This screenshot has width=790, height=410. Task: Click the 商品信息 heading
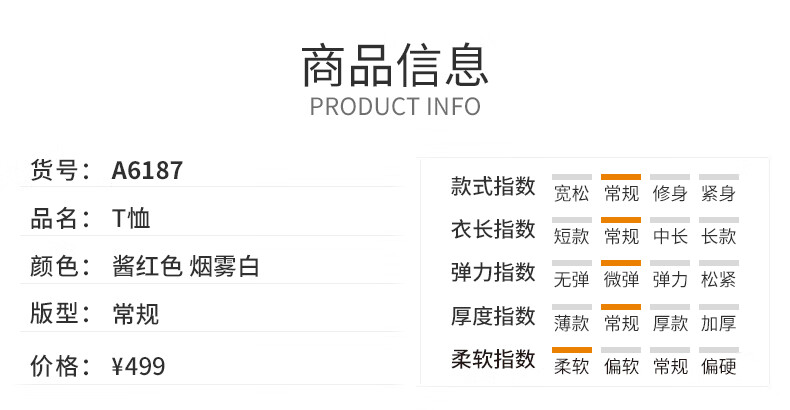395,65
